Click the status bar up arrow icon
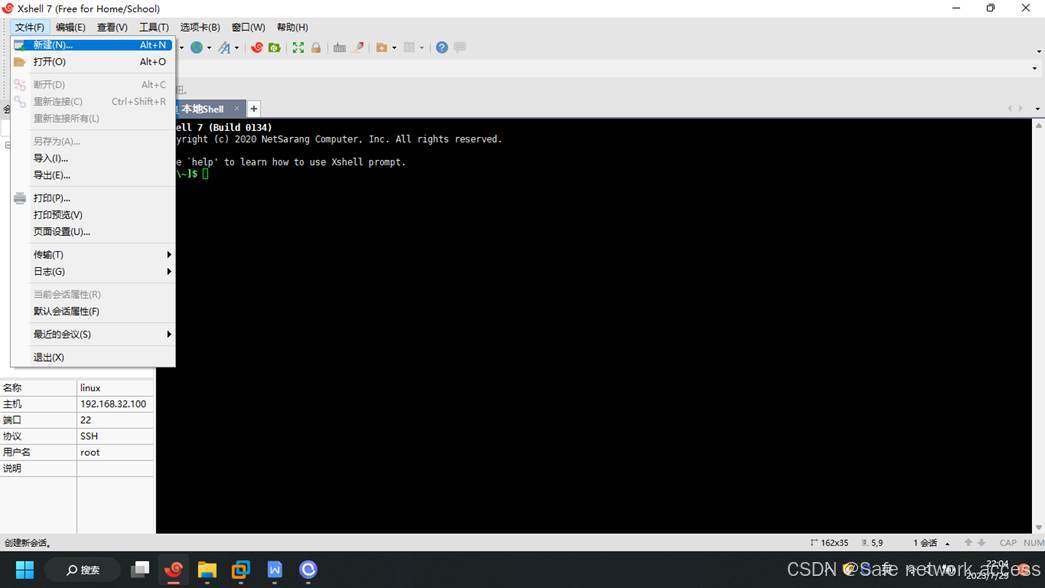The width and height of the screenshot is (1045, 588). click(968, 543)
